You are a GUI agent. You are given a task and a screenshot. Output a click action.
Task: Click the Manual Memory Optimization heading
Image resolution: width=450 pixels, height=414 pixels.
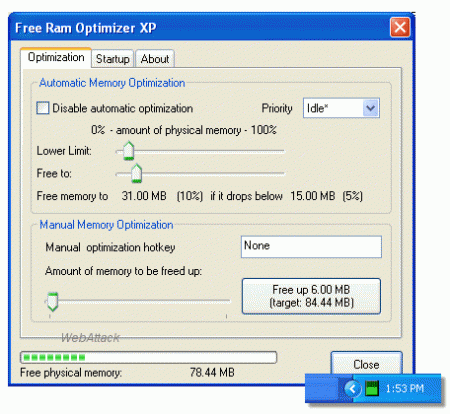106,225
